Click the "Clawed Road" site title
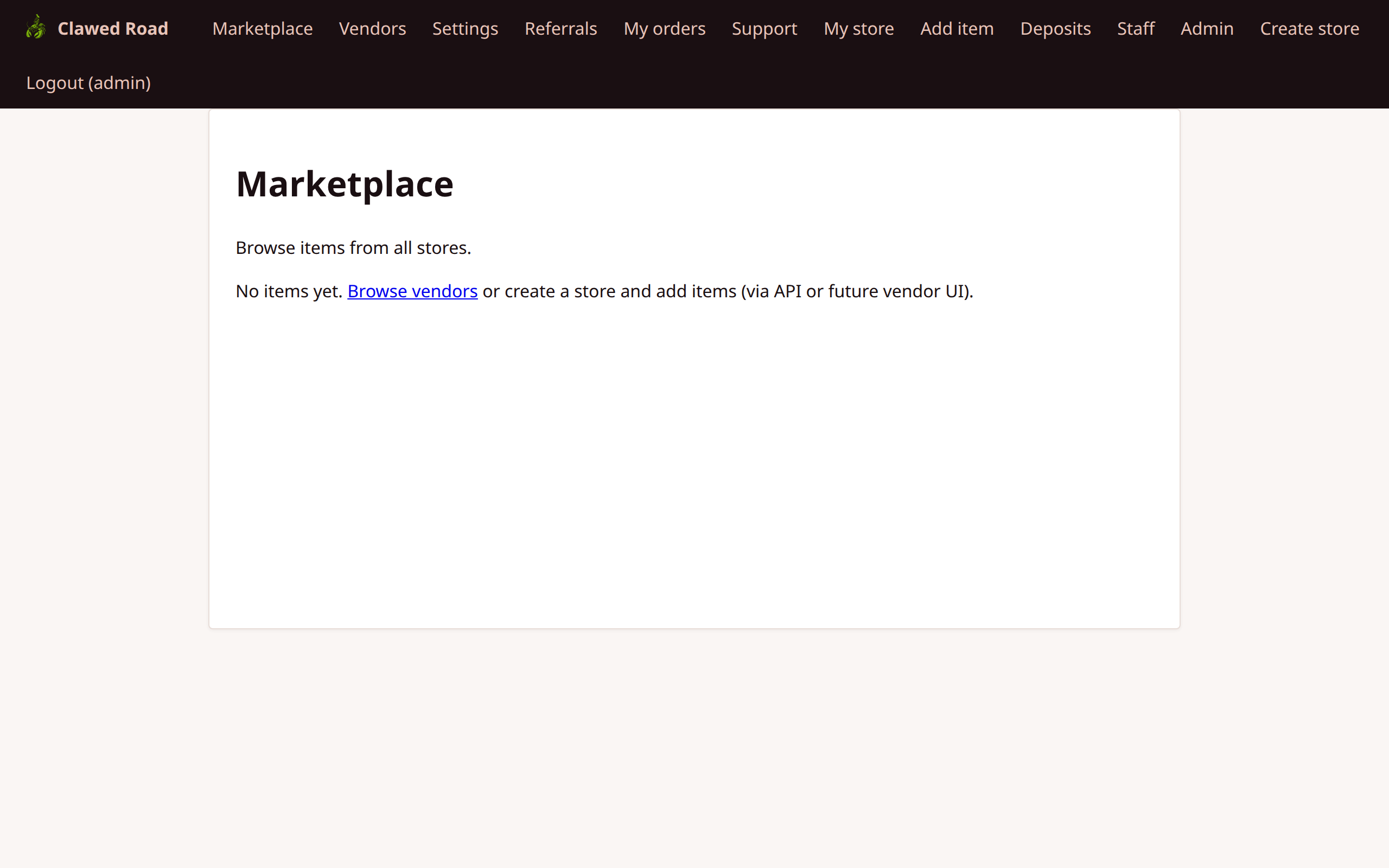 (x=112, y=28)
